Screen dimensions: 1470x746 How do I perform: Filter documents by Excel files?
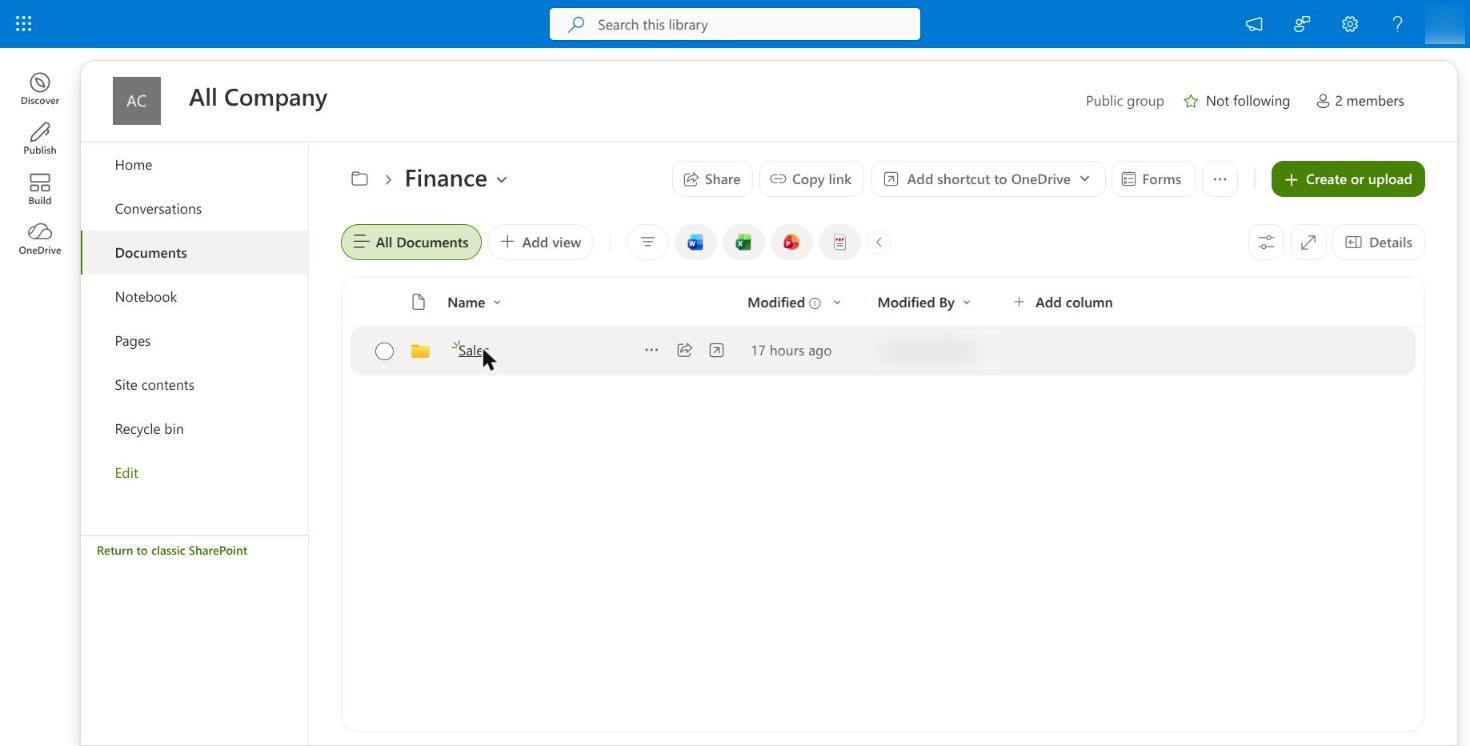point(743,242)
